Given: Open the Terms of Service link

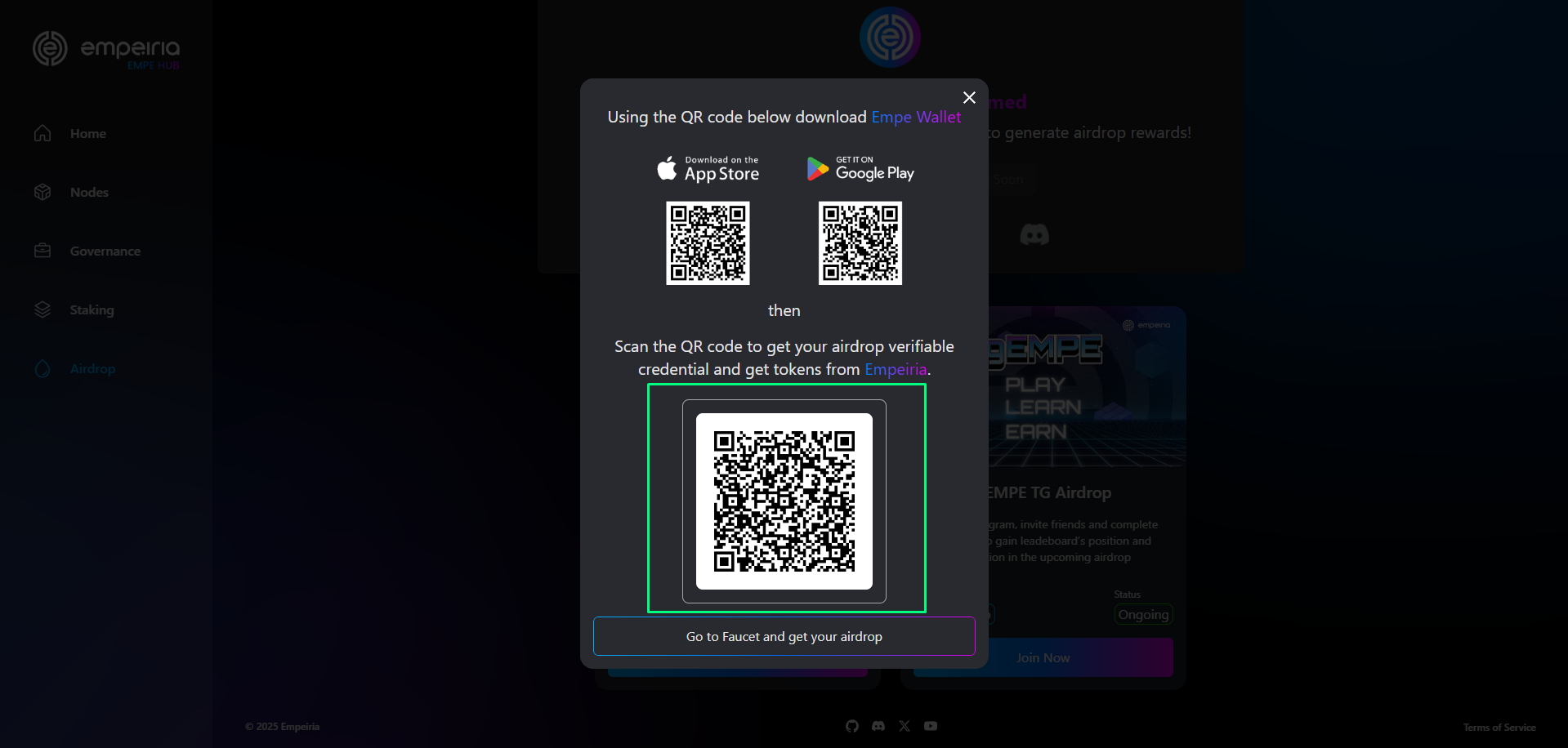Looking at the screenshot, I should (1499, 728).
